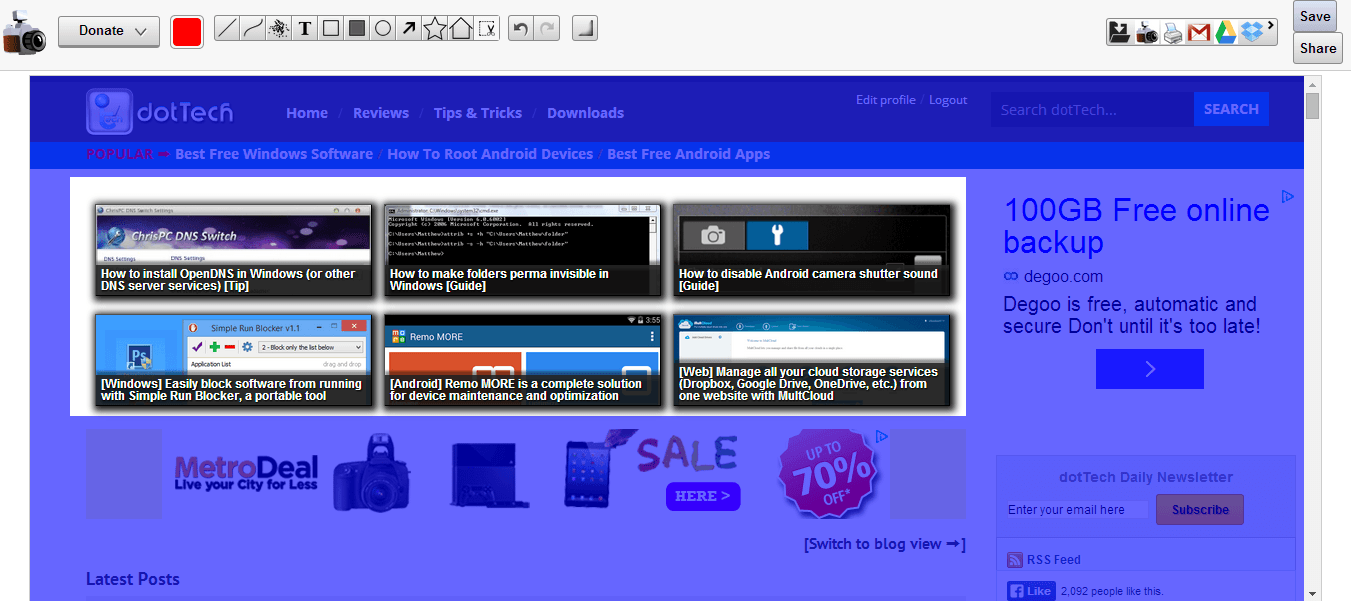Image resolution: width=1357 pixels, height=601 pixels.
Task: Click the camera sharing icon
Action: (x=1147, y=32)
